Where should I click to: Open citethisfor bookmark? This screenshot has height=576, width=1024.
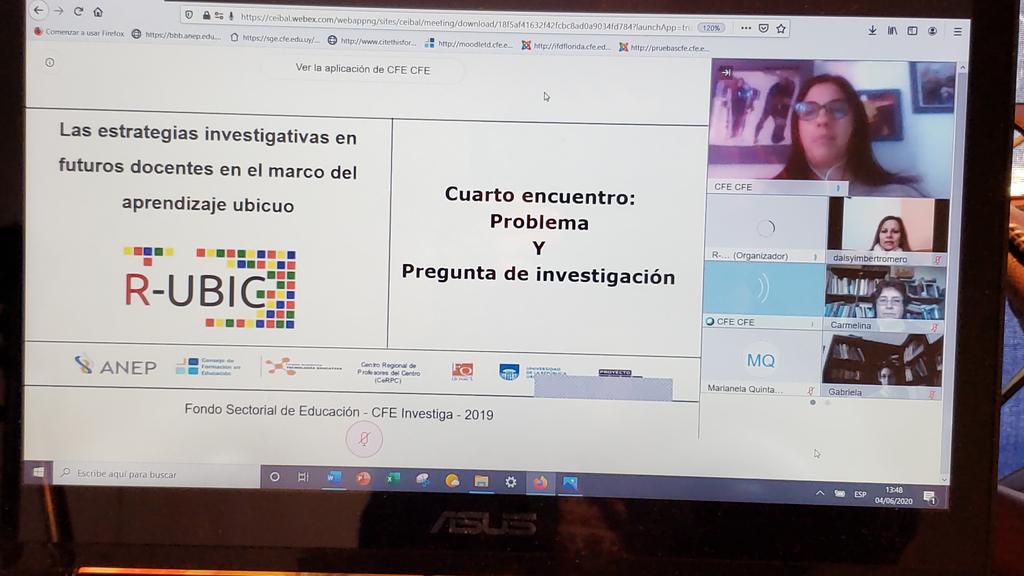371,42
